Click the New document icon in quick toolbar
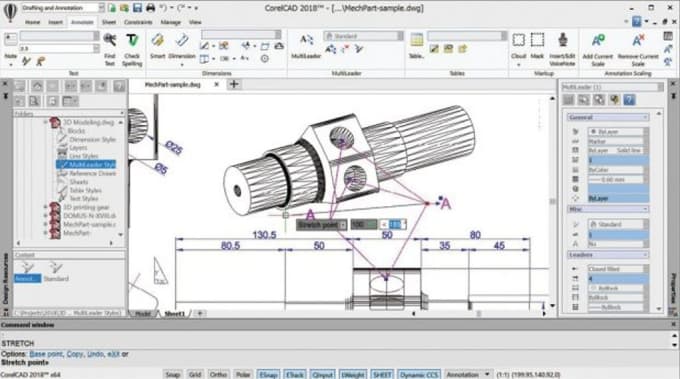This screenshot has height=379, width=680. 112,8
